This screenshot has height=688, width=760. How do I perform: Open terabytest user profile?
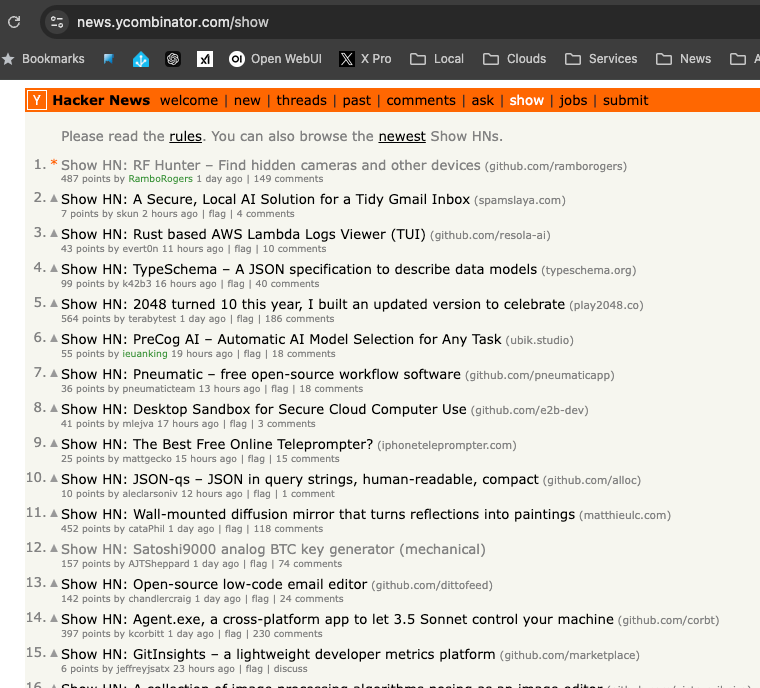[152, 319]
